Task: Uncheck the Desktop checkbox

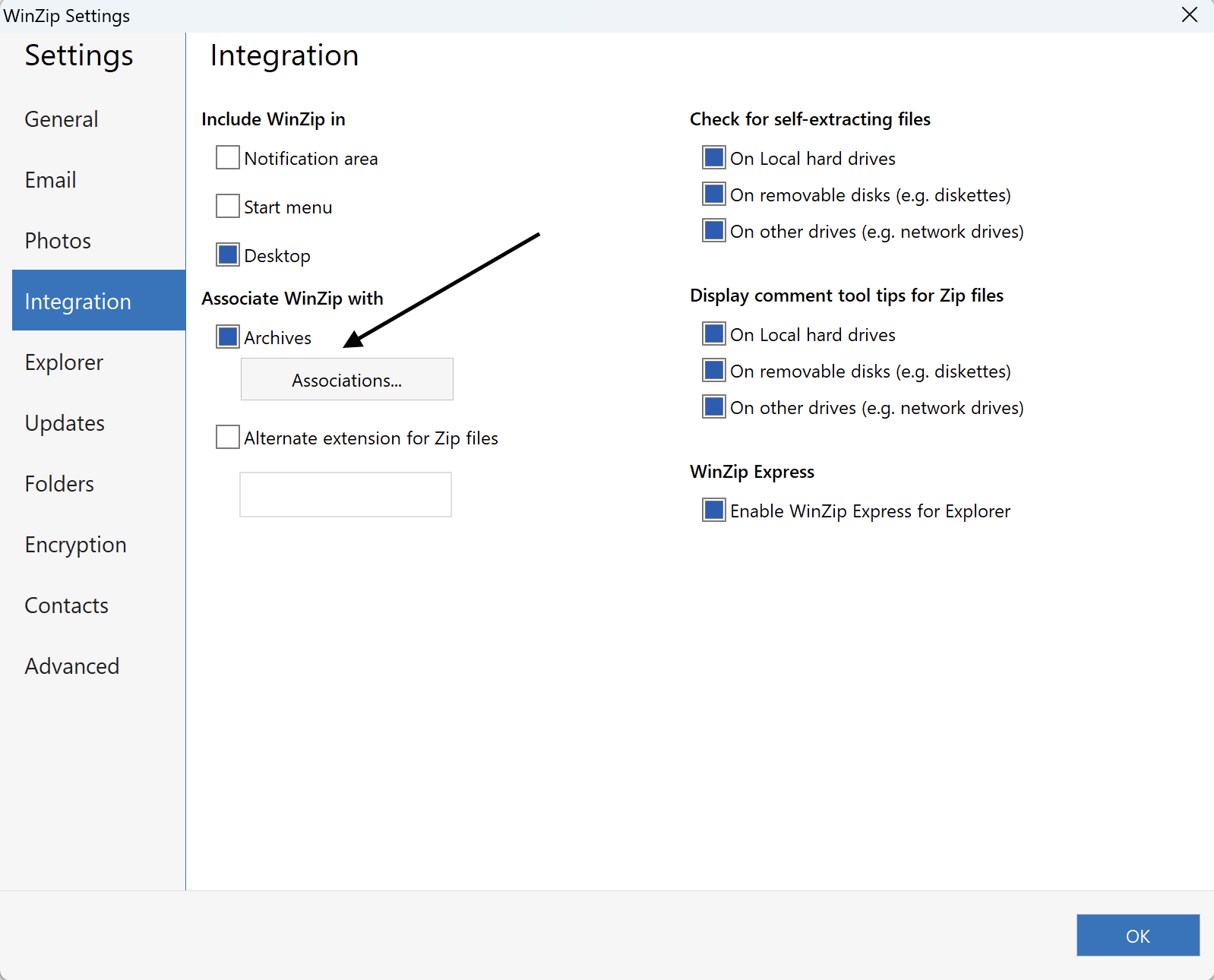Action: coord(228,254)
